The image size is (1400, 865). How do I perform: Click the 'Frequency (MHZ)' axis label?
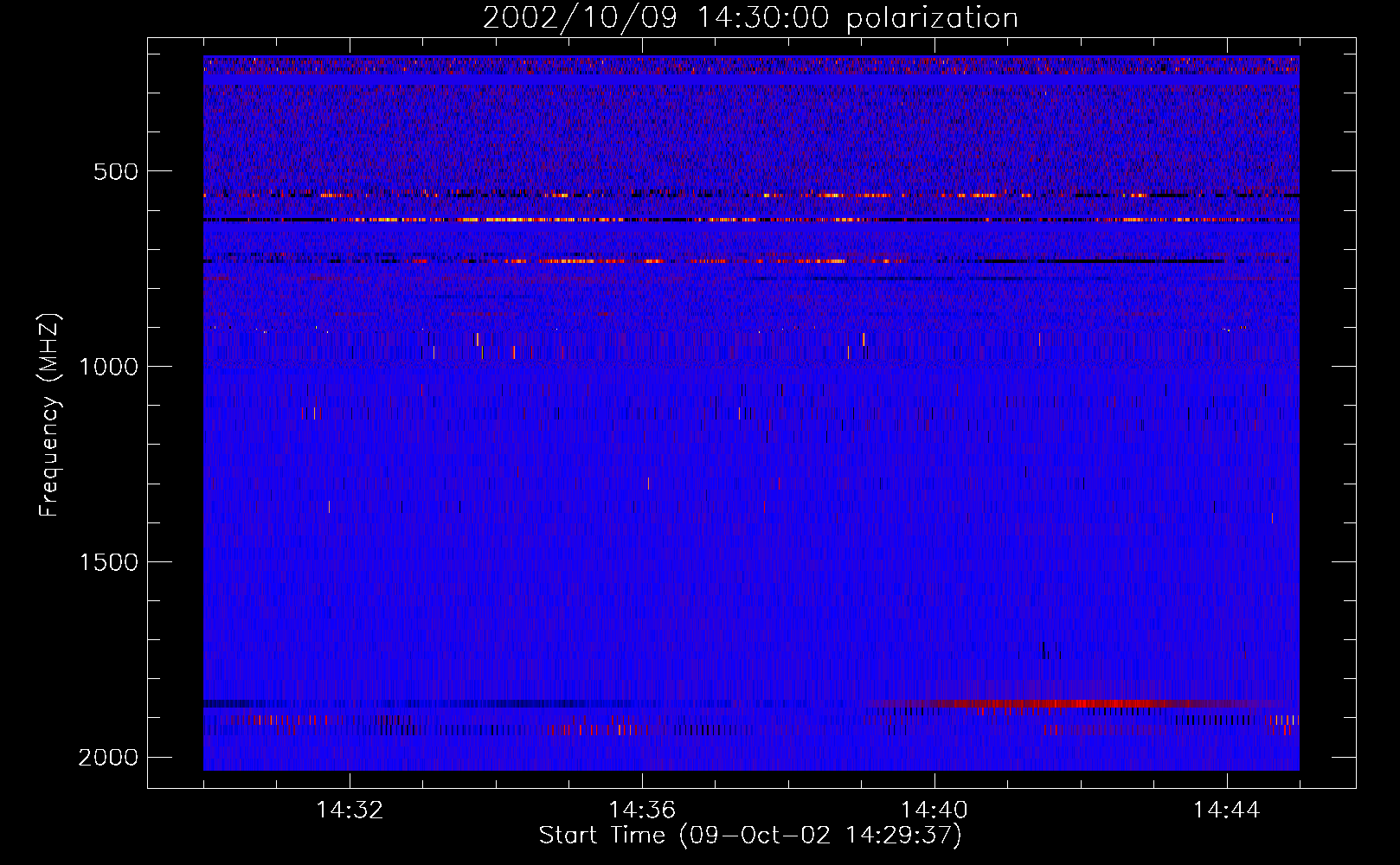pyautogui.click(x=49, y=414)
